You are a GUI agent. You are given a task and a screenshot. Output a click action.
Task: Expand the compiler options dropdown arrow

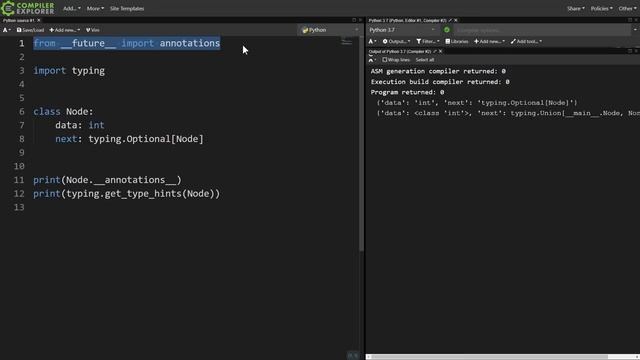(635, 30)
